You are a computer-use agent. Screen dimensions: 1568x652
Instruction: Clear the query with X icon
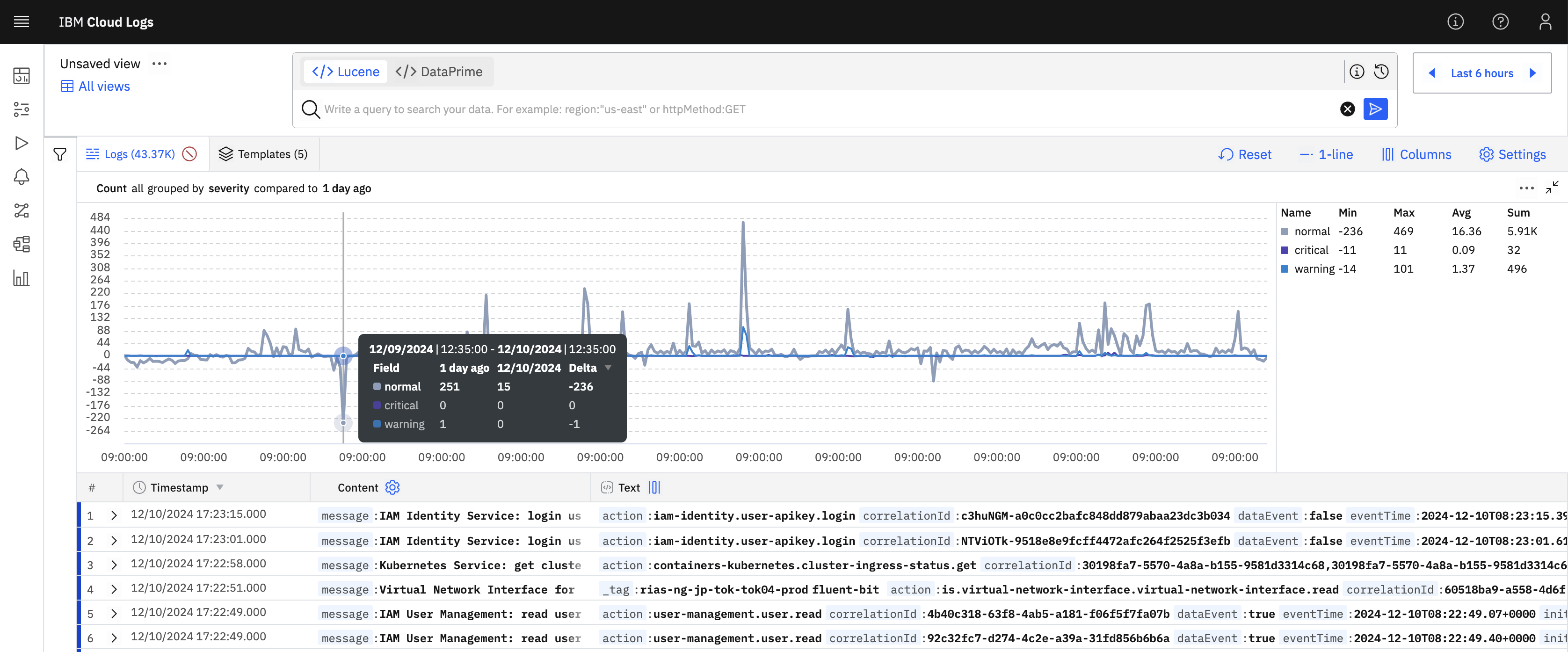[1347, 109]
